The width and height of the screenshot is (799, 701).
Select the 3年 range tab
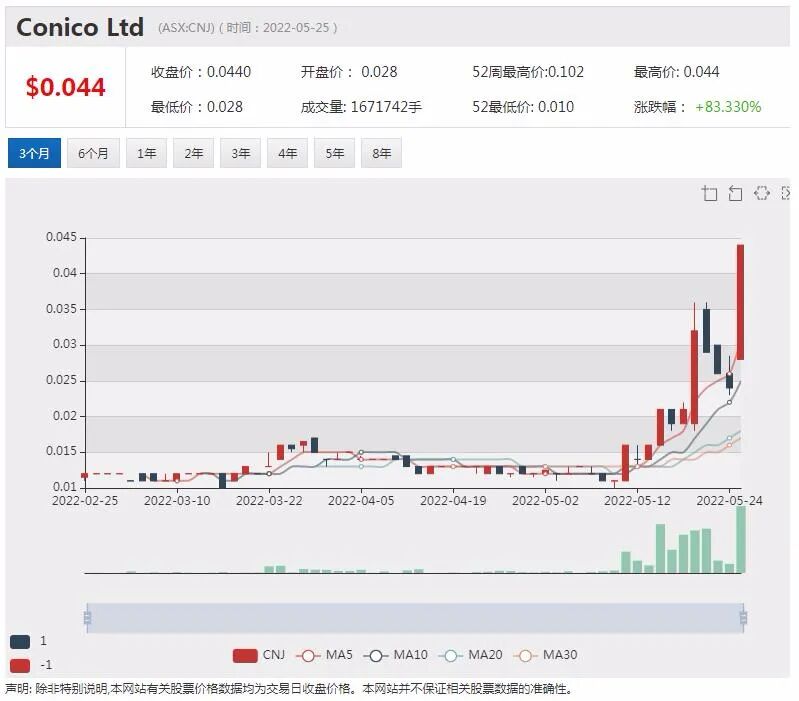pos(241,153)
